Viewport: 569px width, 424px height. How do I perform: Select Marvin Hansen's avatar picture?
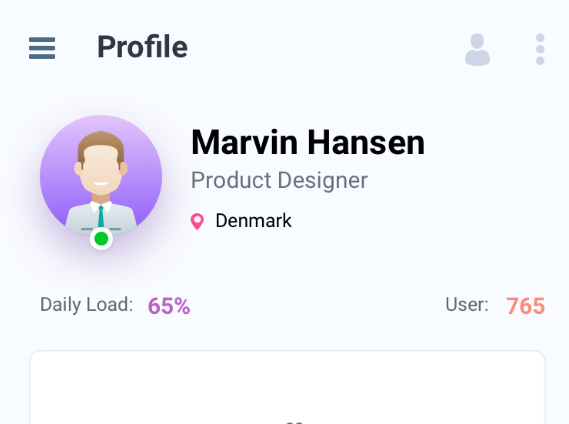[x=101, y=176]
